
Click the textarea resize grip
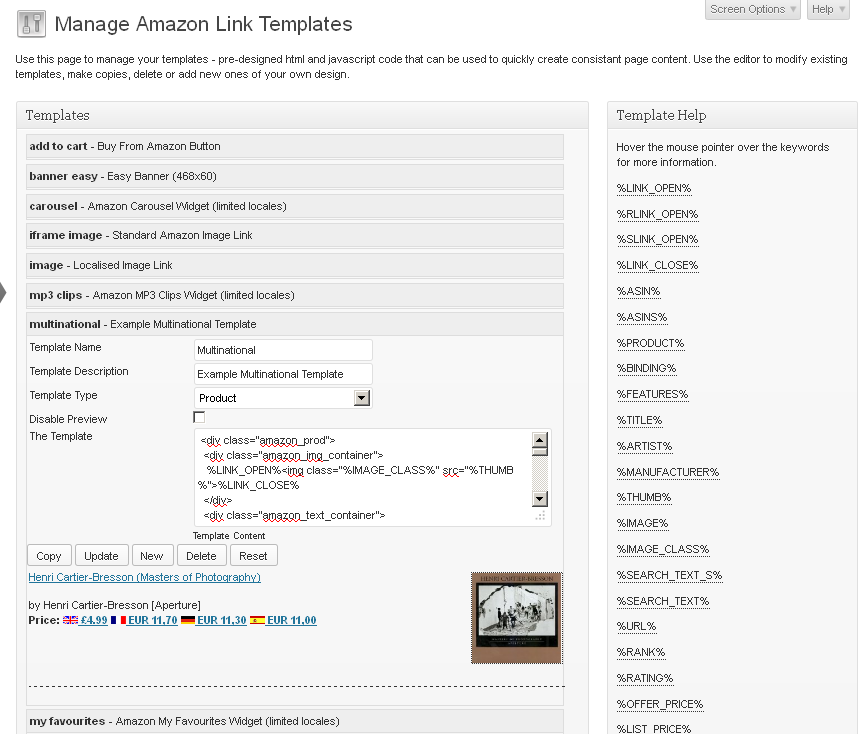pyautogui.click(x=541, y=516)
